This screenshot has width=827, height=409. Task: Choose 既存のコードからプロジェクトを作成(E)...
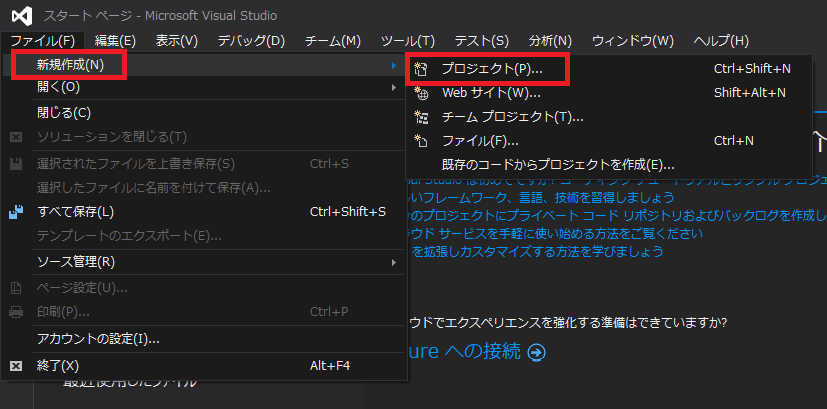(x=608, y=165)
